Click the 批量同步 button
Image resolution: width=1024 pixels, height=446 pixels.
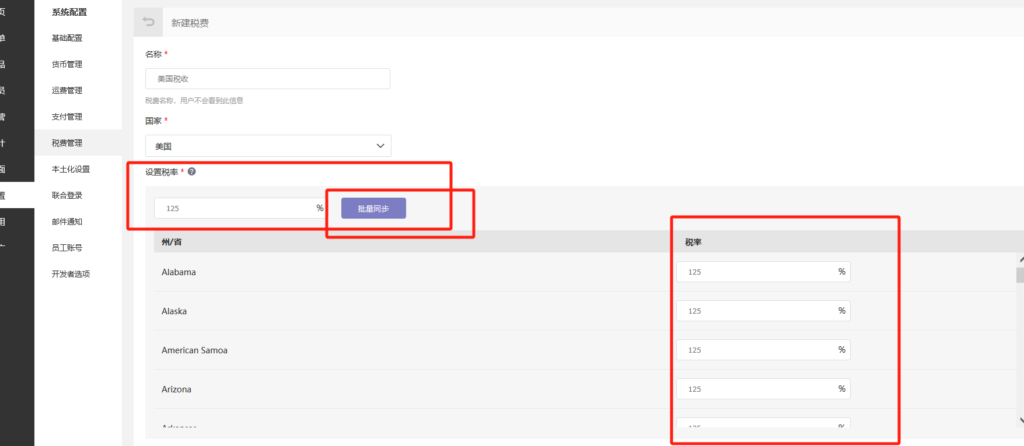[374, 208]
